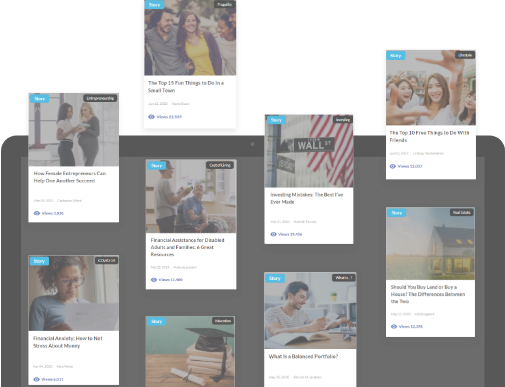505x387 pixels.
Task: Click the date and author line on the Small Town card
Action: coord(169,104)
